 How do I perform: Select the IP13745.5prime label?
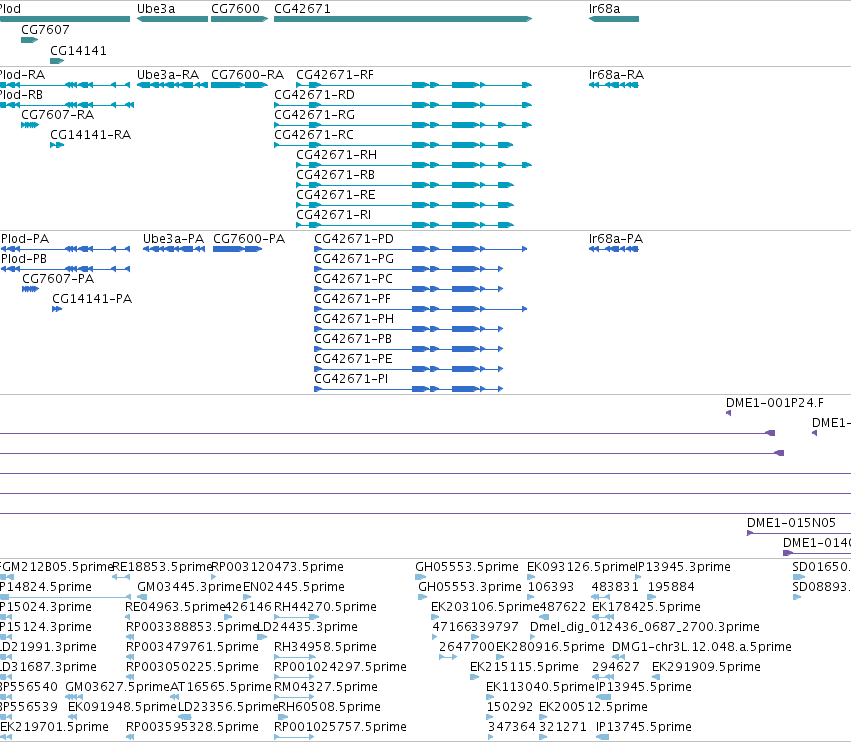click(644, 728)
